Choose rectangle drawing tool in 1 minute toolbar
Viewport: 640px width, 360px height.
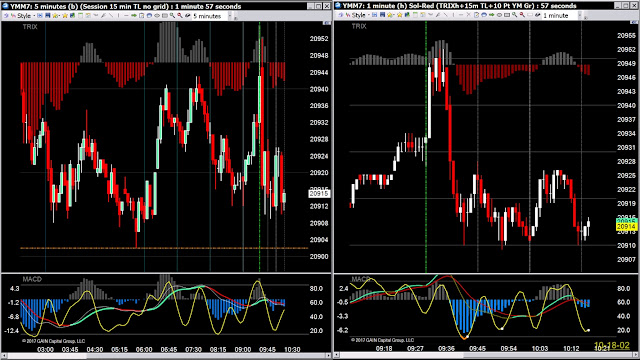[x=507, y=16]
